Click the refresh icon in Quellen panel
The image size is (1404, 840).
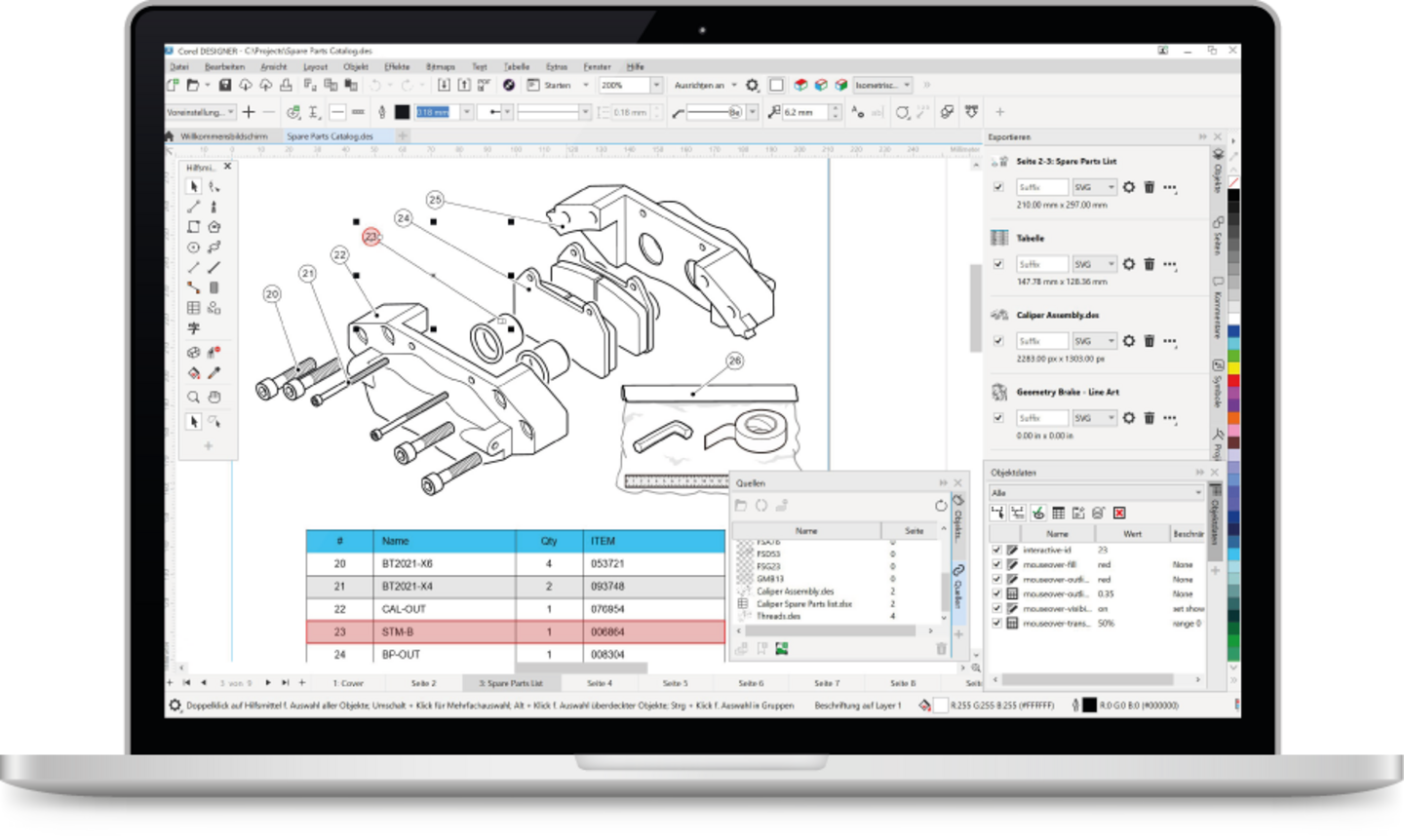pos(940,506)
